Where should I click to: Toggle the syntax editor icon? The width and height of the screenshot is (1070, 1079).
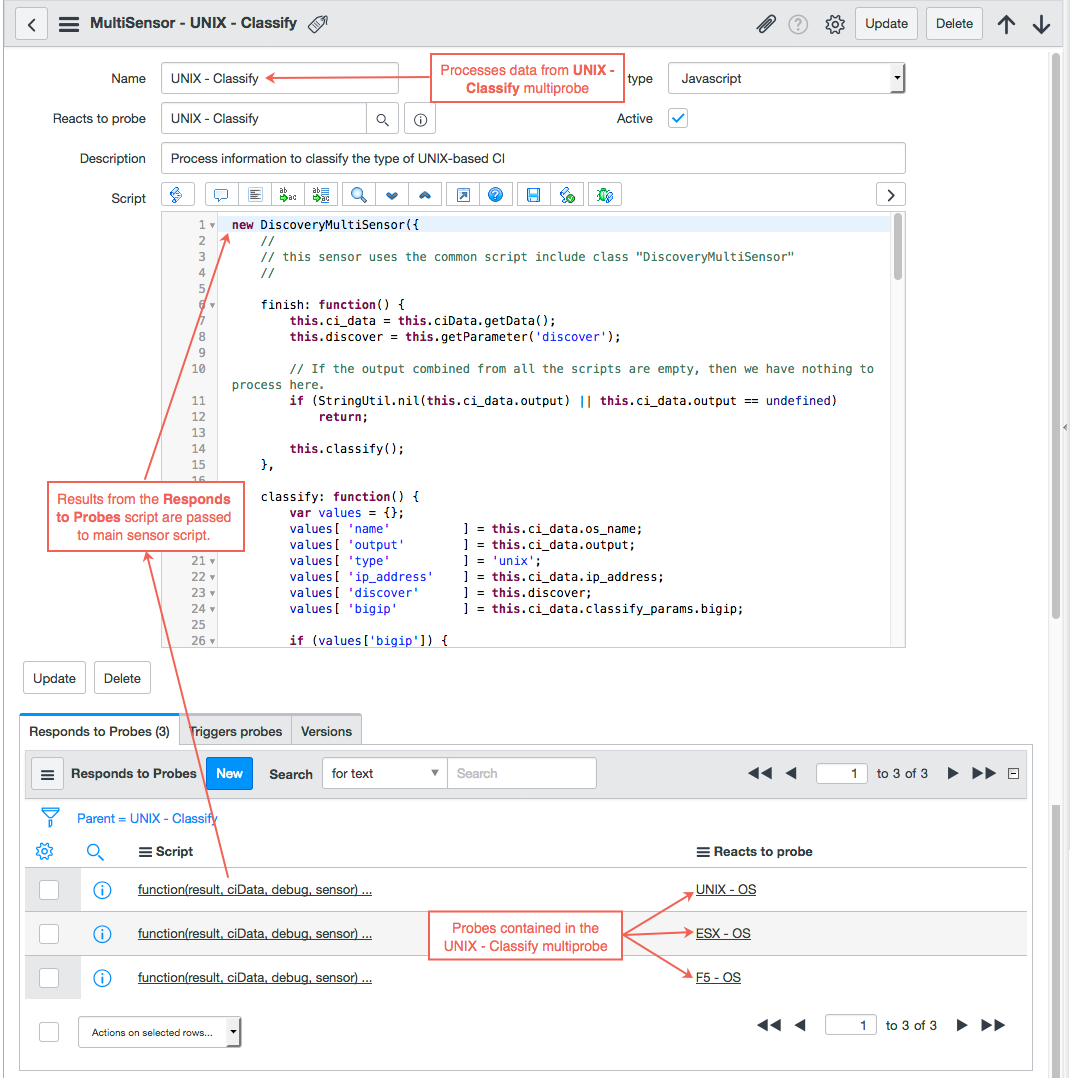click(x=178, y=195)
